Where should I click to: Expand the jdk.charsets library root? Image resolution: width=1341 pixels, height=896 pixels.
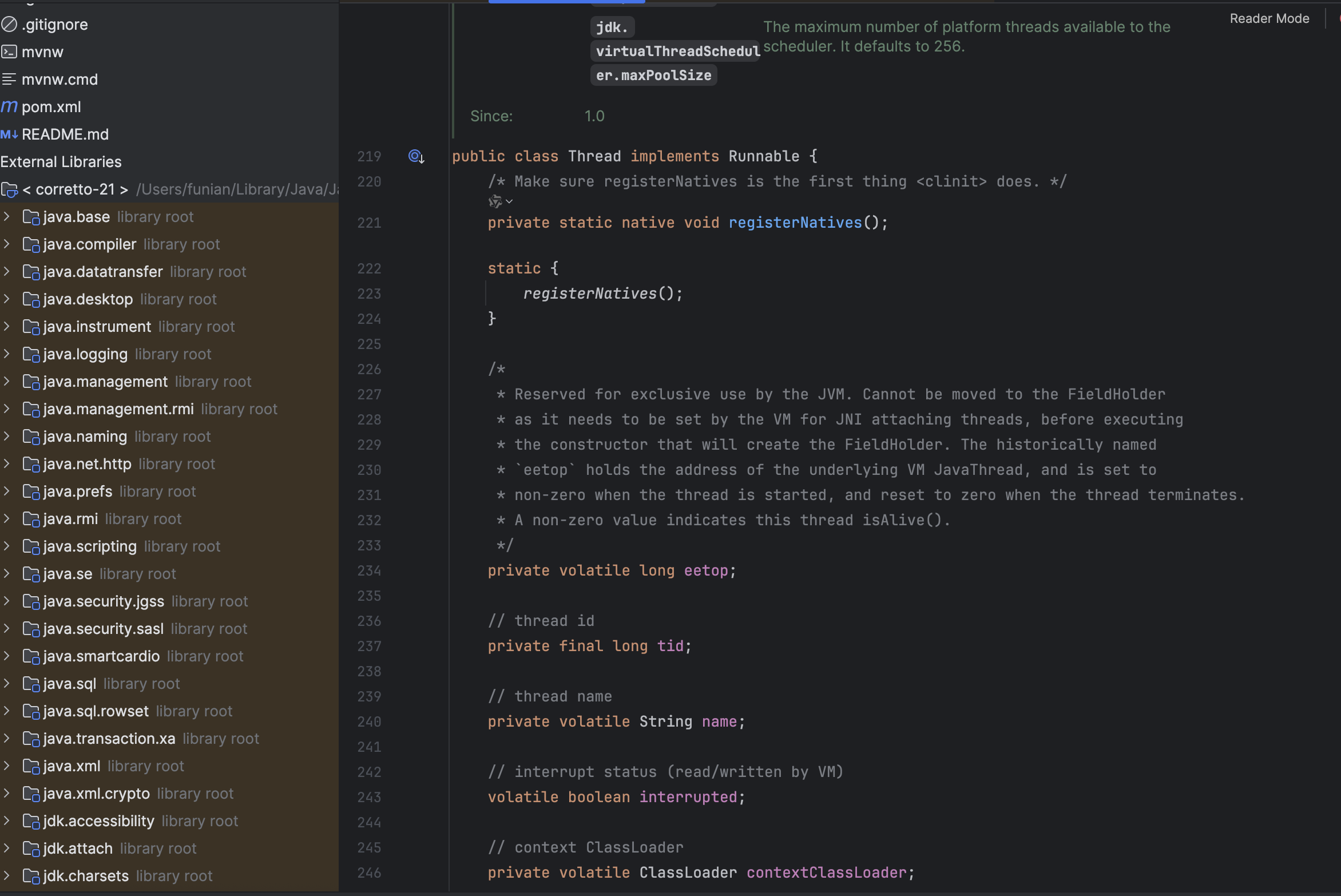(x=7, y=875)
